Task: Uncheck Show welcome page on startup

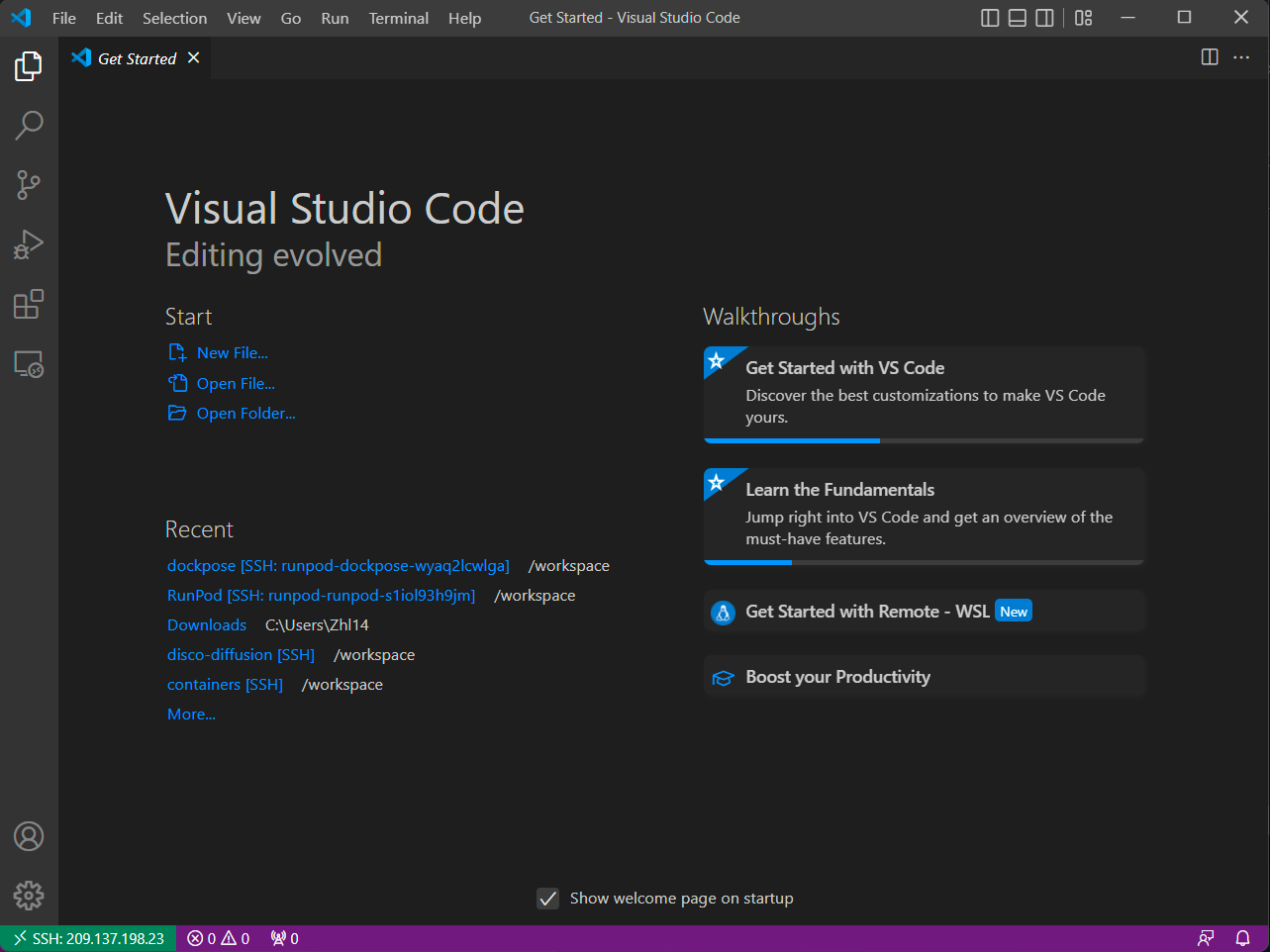Action: 548,899
